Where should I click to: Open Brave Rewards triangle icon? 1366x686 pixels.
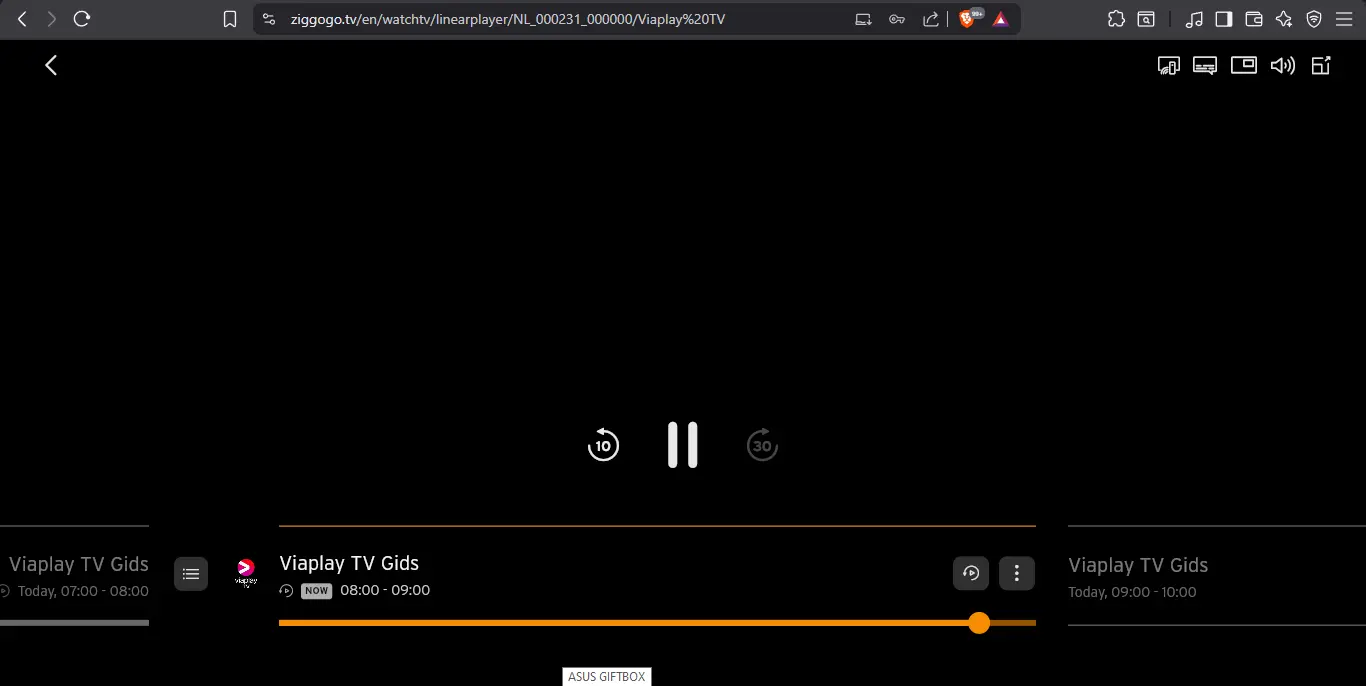[1000, 19]
